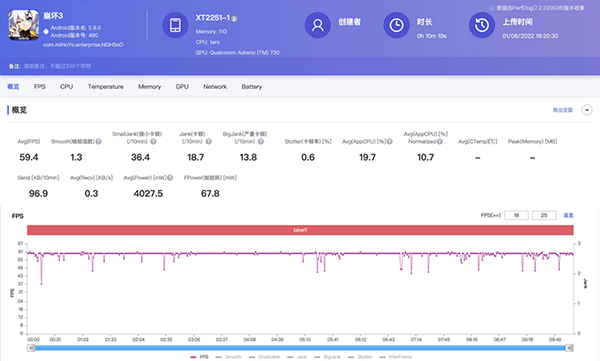The height and width of the screenshot is (361, 600).
Task: Expand the overview section dropdown arrow
Action: coord(587,110)
